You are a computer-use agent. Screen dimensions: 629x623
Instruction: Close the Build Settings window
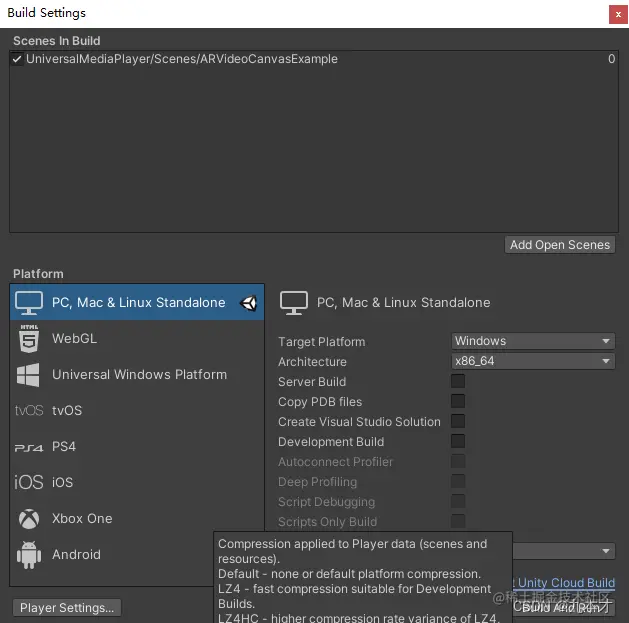coord(618,14)
